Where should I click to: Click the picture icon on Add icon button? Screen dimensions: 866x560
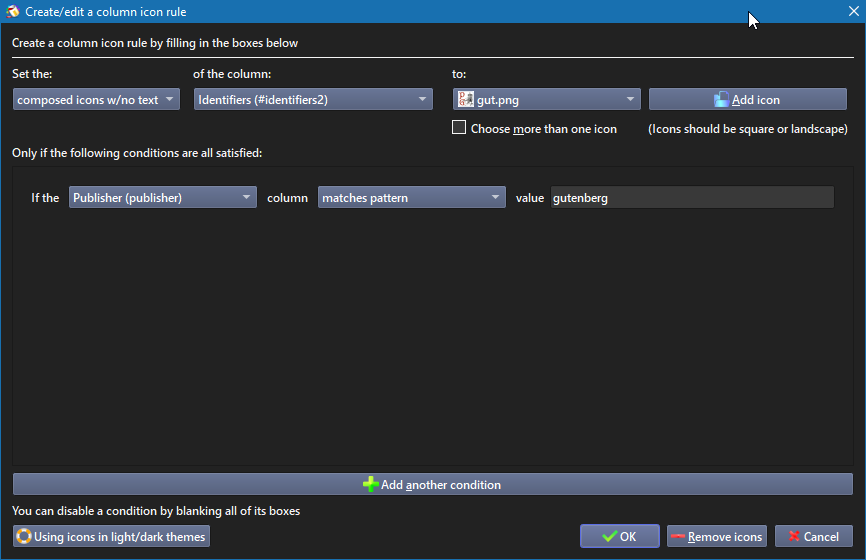[721, 99]
